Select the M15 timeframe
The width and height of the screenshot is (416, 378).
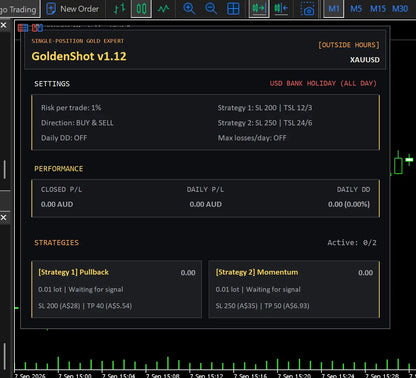pos(378,9)
